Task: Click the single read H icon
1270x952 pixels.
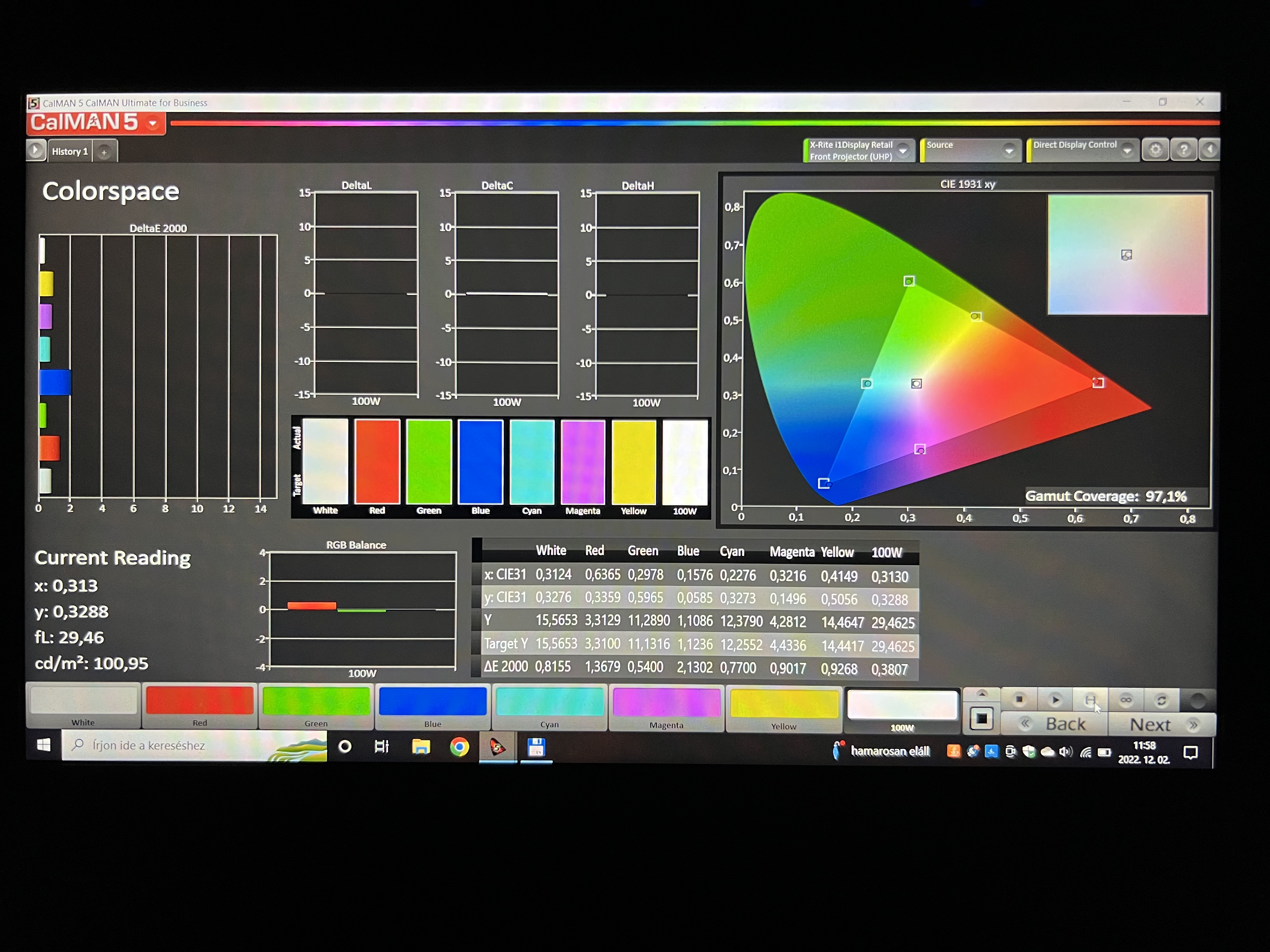Action: (1090, 700)
